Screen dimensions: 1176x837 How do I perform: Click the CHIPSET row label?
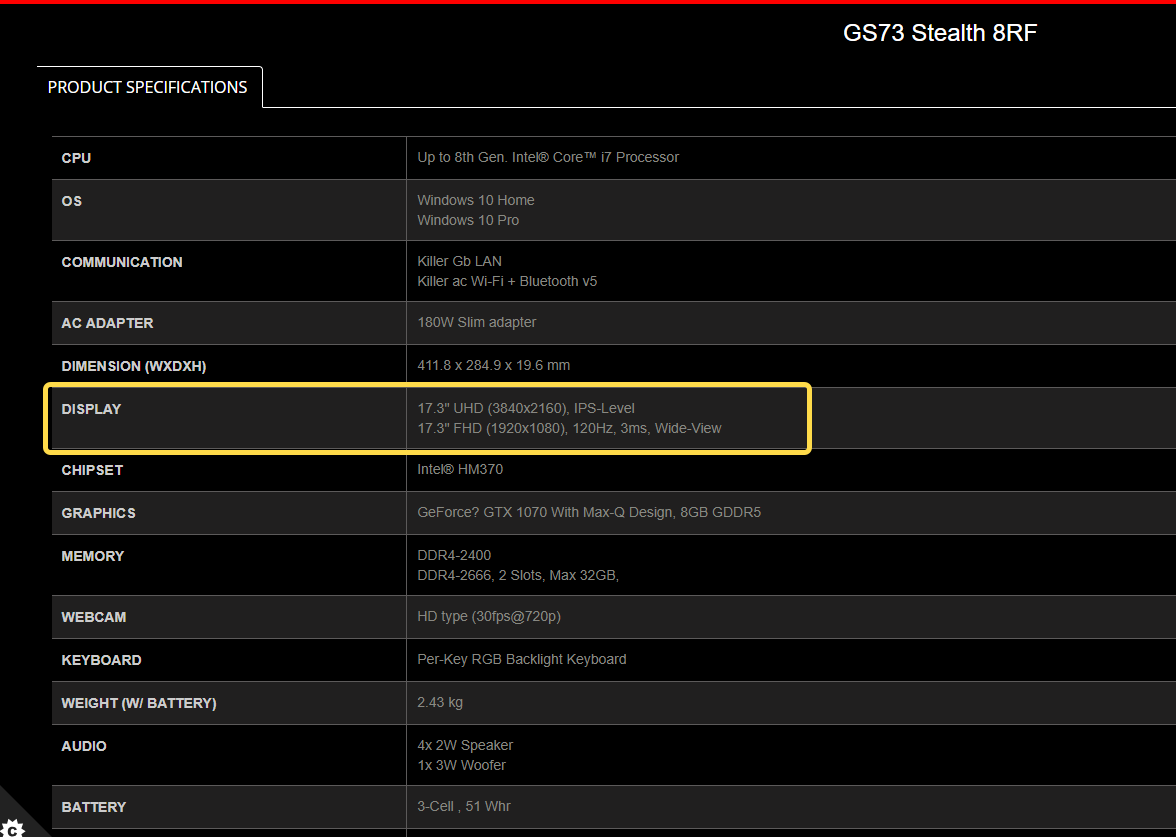click(92, 470)
